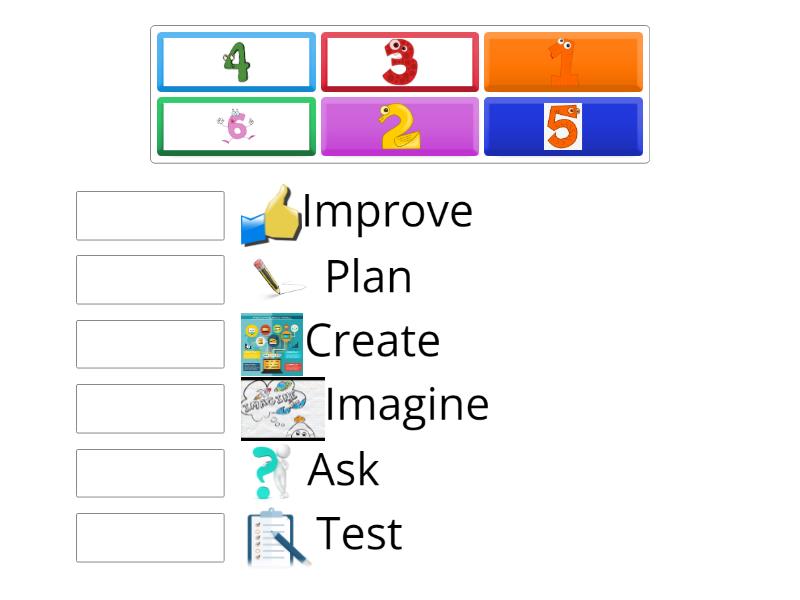Click the infographic picture next to Create
The image size is (800, 600).
pyautogui.click(x=272, y=340)
